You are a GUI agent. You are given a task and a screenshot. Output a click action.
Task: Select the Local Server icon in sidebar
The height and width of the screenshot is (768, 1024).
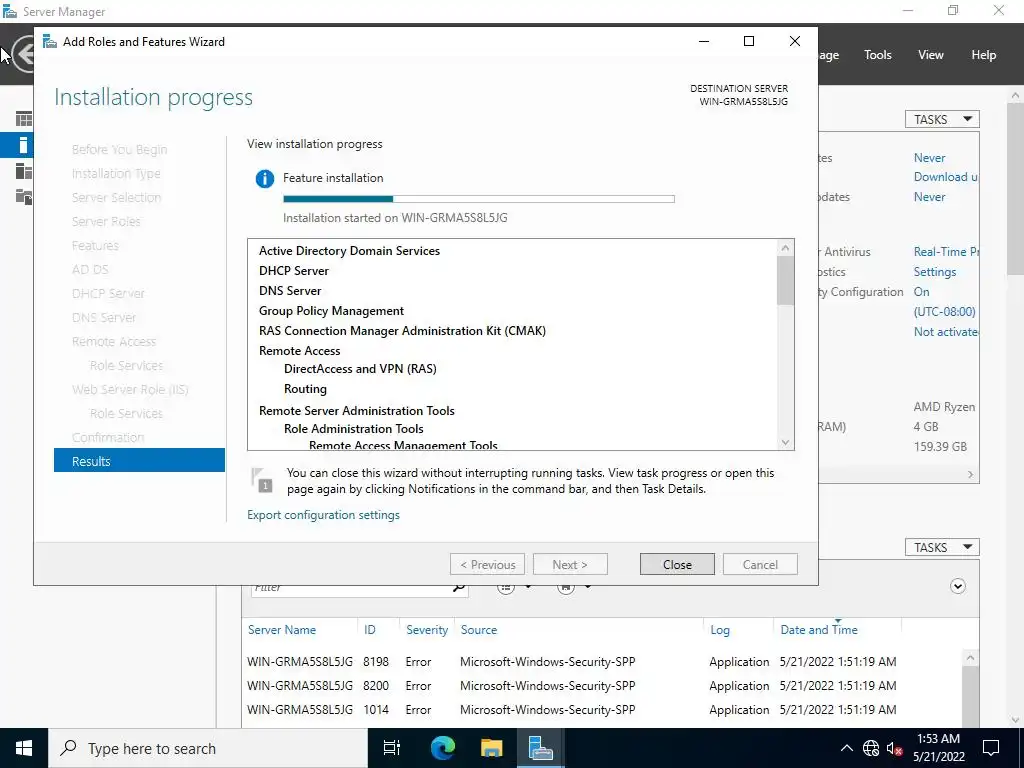click(24, 145)
